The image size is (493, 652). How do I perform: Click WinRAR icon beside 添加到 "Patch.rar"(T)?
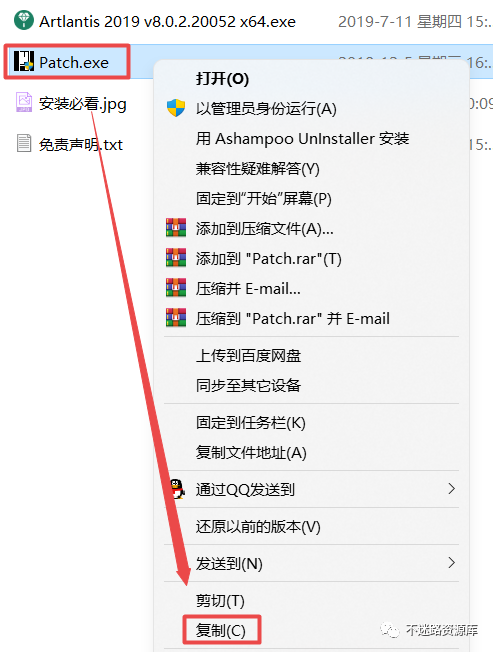176,258
